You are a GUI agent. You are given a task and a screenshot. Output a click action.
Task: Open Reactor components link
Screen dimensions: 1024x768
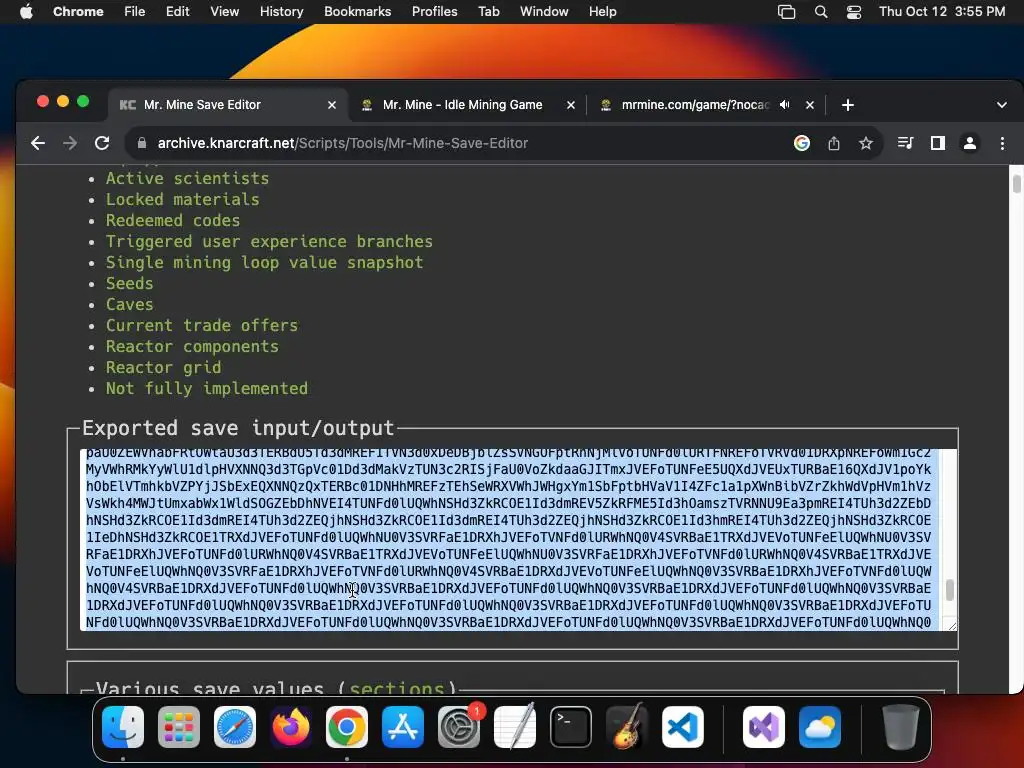tap(192, 346)
